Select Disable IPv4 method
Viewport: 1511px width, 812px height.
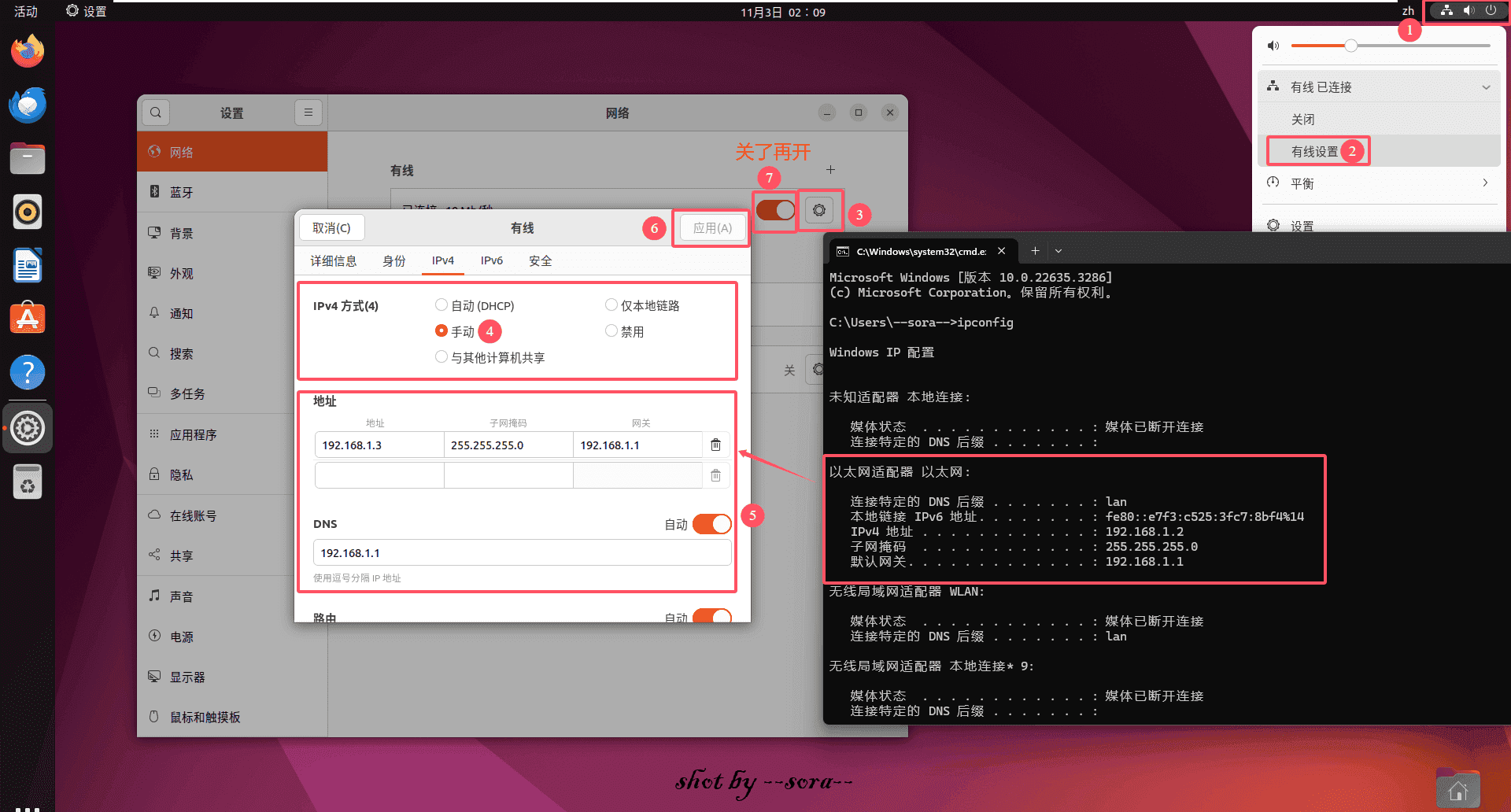pos(624,331)
